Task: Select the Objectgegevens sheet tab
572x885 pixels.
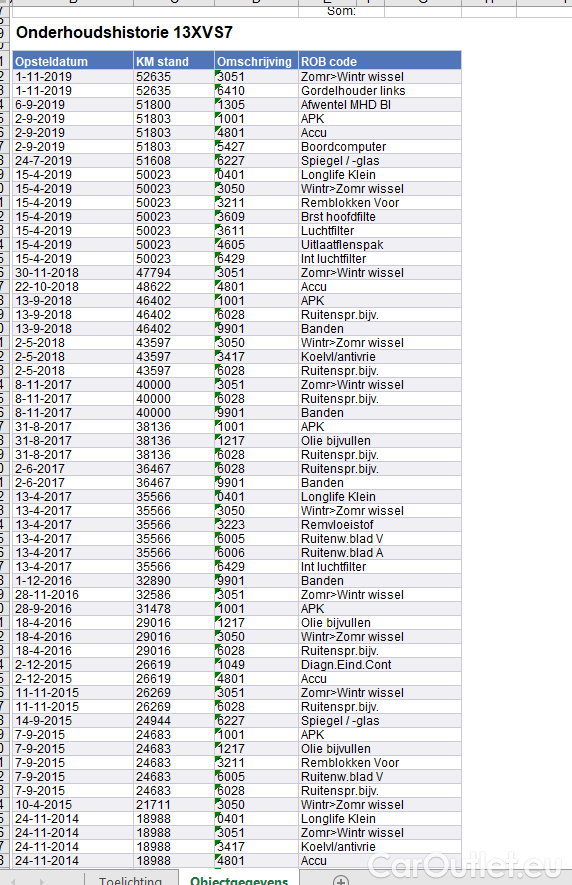Action: (x=239, y=880)
